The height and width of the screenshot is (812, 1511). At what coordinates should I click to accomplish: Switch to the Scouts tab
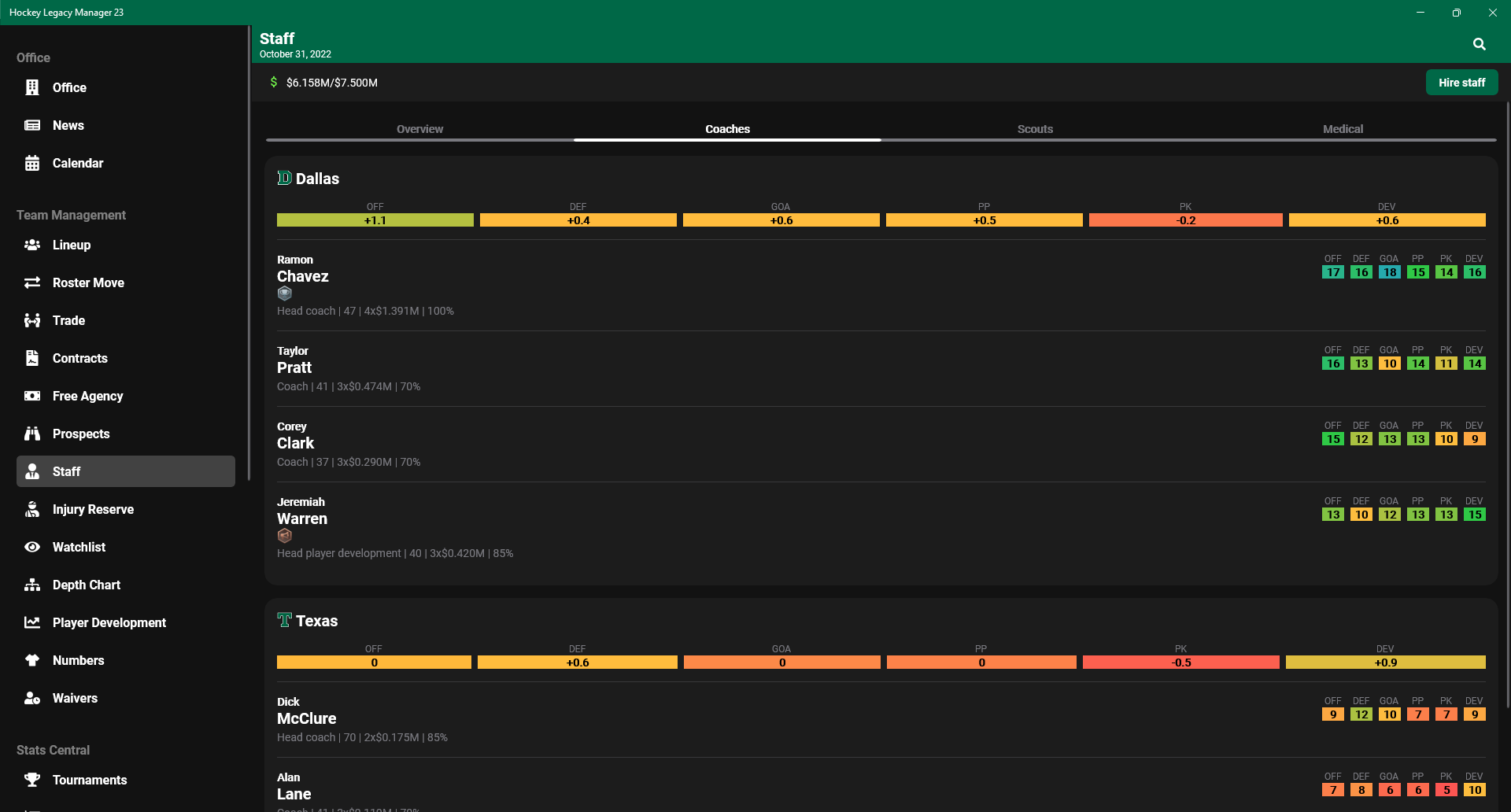coord(1035,129)
